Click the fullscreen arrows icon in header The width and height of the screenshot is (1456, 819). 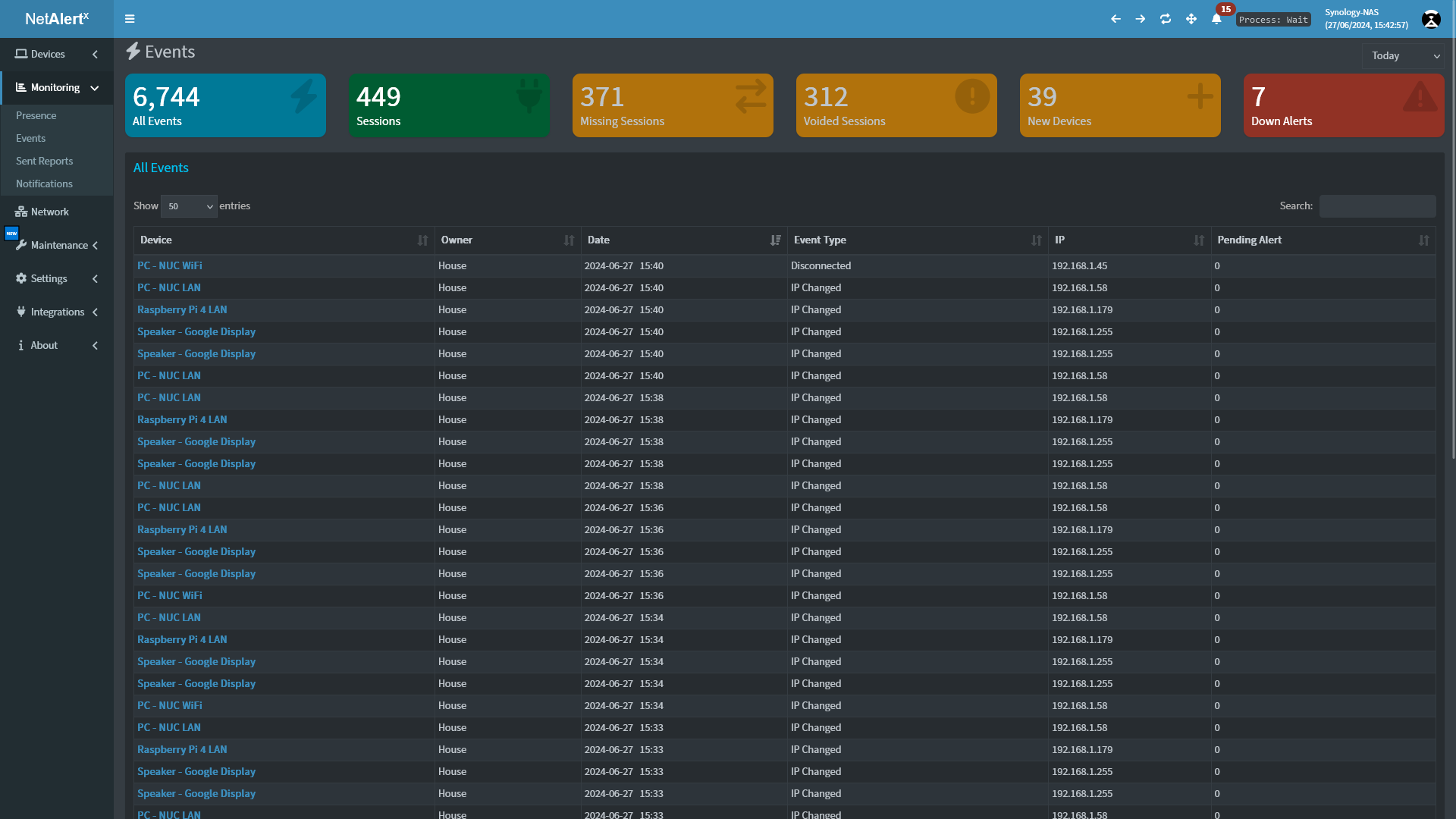point(1191,19)
